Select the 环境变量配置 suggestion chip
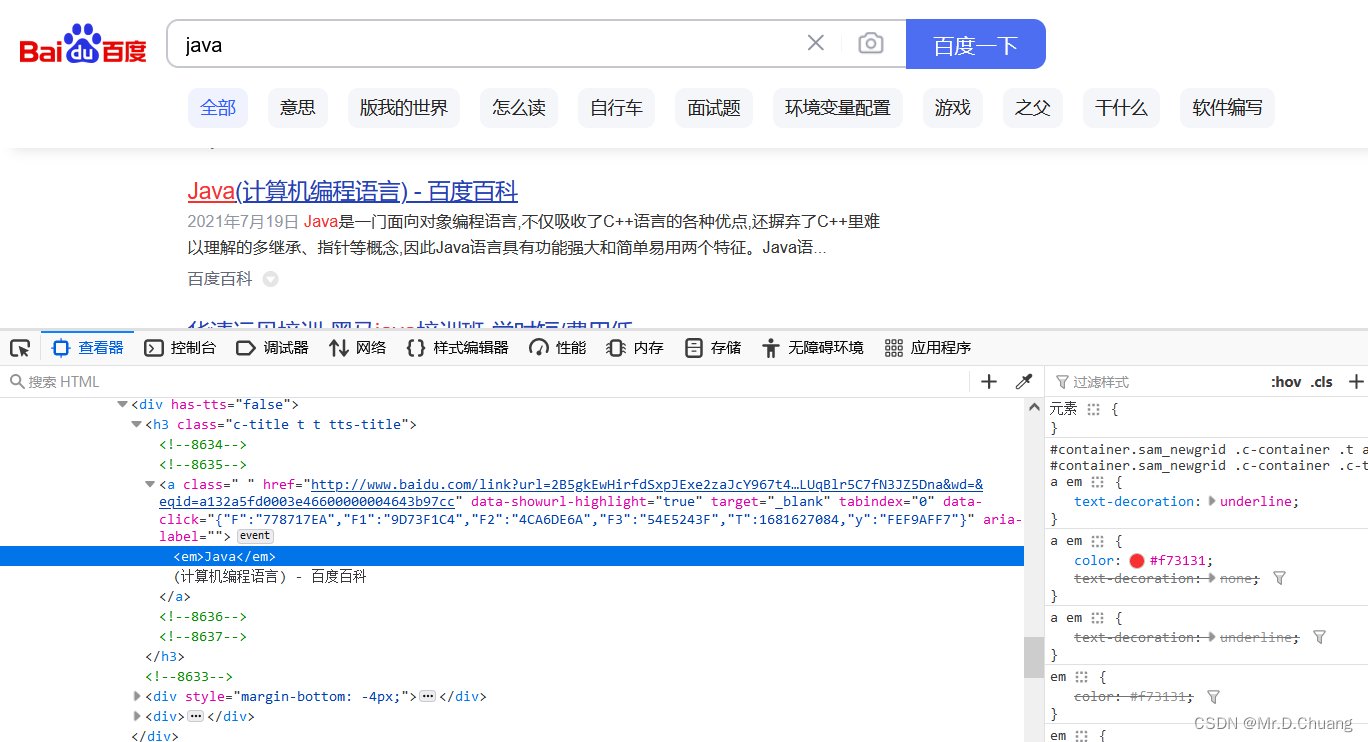 click(838, 108)
